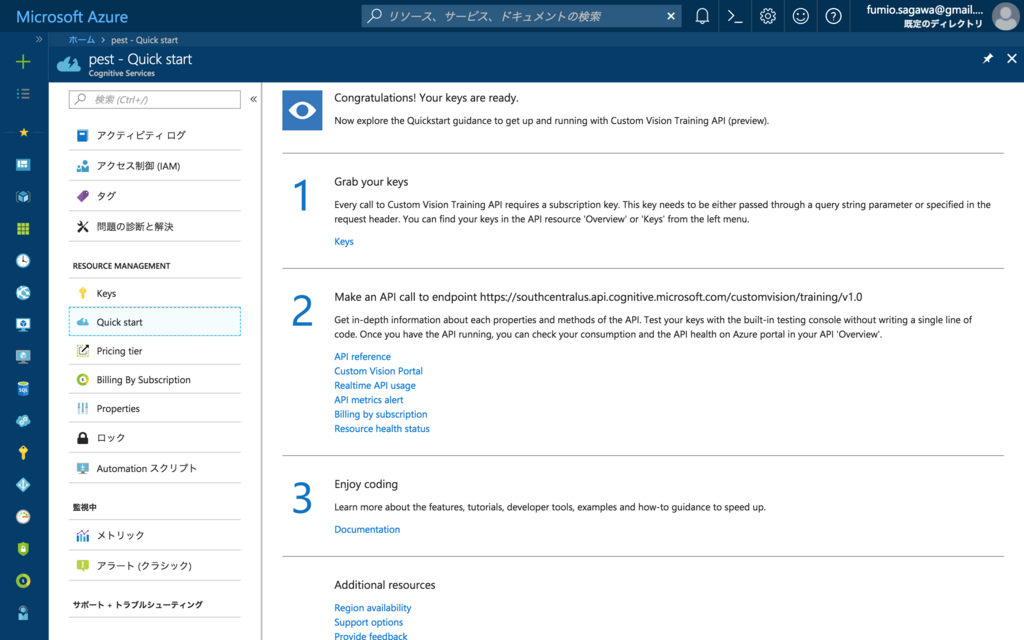Focus the top resource search field

[522, 16]
